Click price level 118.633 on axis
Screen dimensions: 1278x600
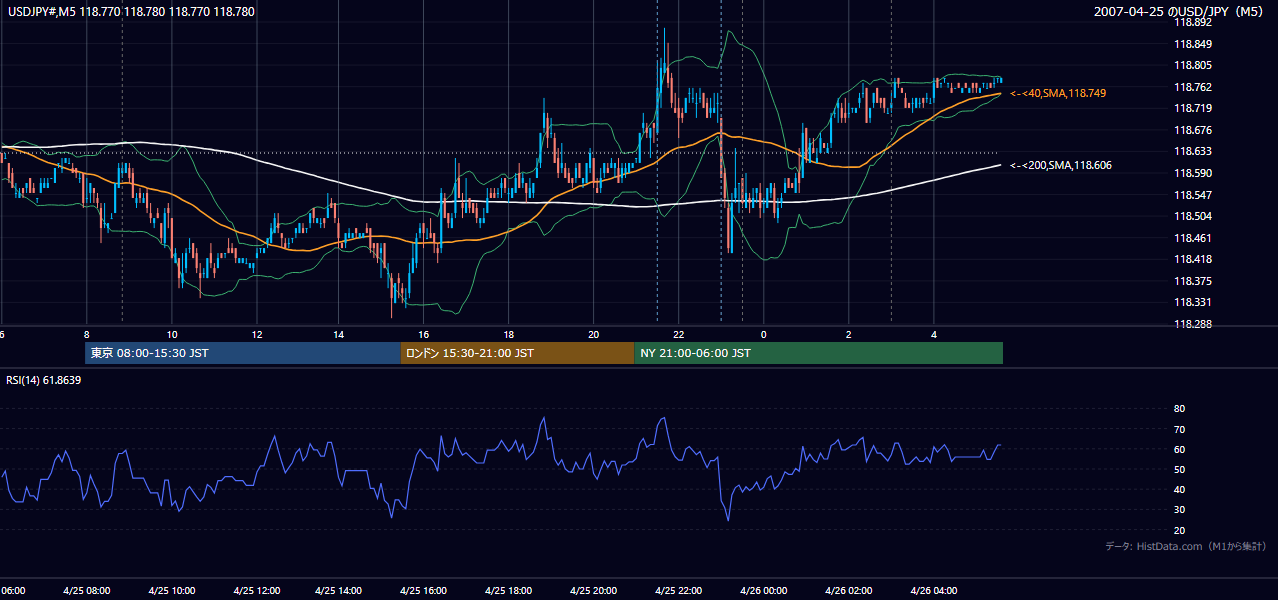(x=1192, y=152)
